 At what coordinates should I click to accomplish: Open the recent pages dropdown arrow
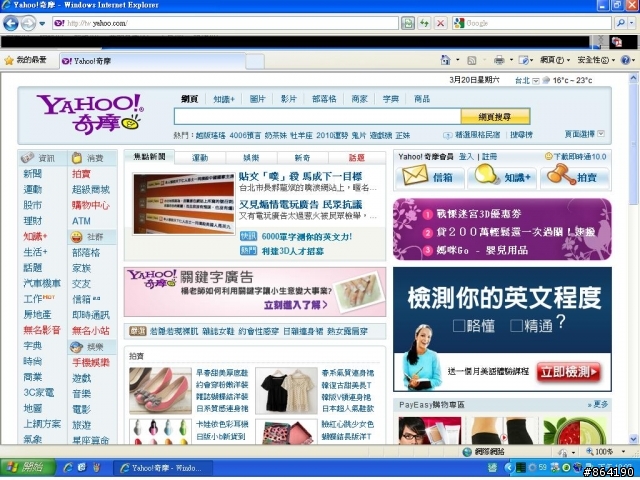[x=42, y=24]
